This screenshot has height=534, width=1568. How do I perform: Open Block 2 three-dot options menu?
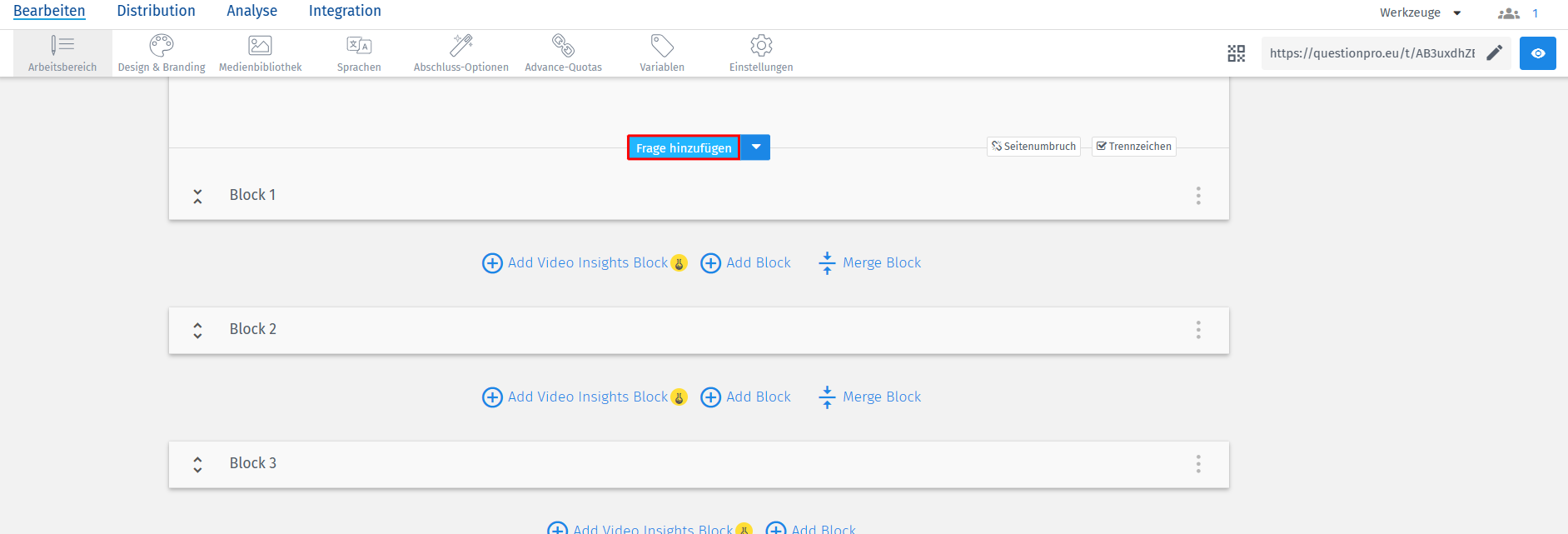1198,330
